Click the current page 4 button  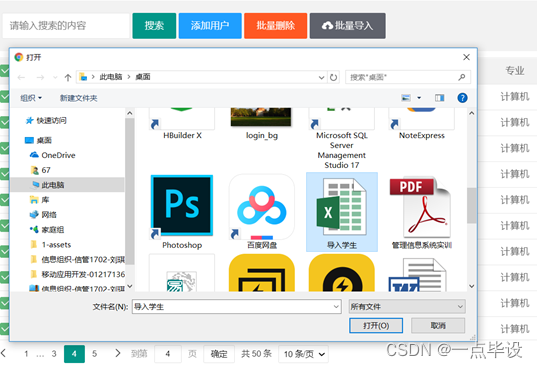(74, 354)
